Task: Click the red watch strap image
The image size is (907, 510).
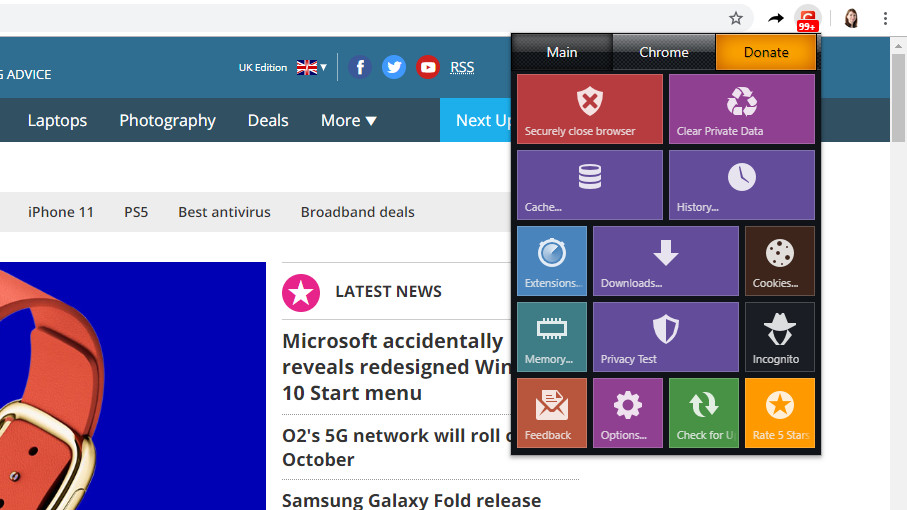Action: pyautogui.click(x=132, y=386)
